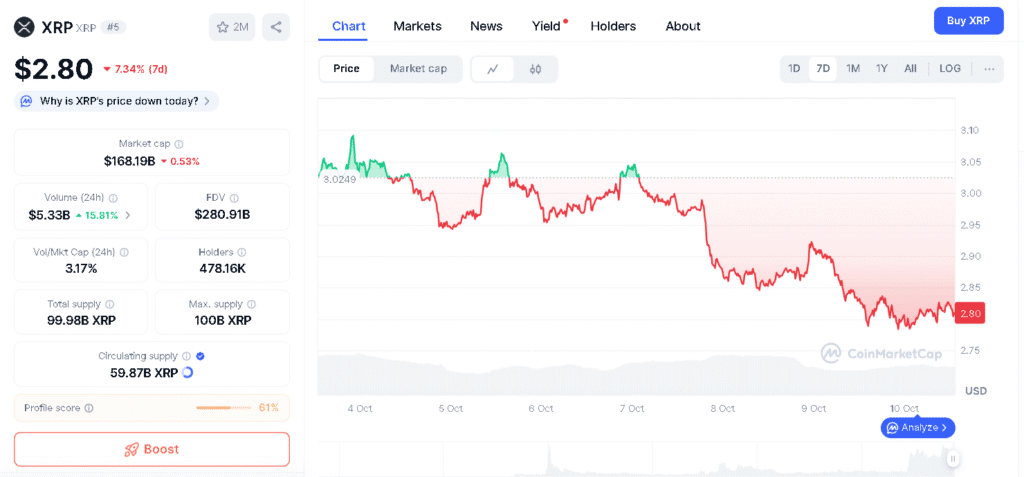1024x477 pixels.
Task: Click the Market cap info icon
Action: click(x=179, y=144)
